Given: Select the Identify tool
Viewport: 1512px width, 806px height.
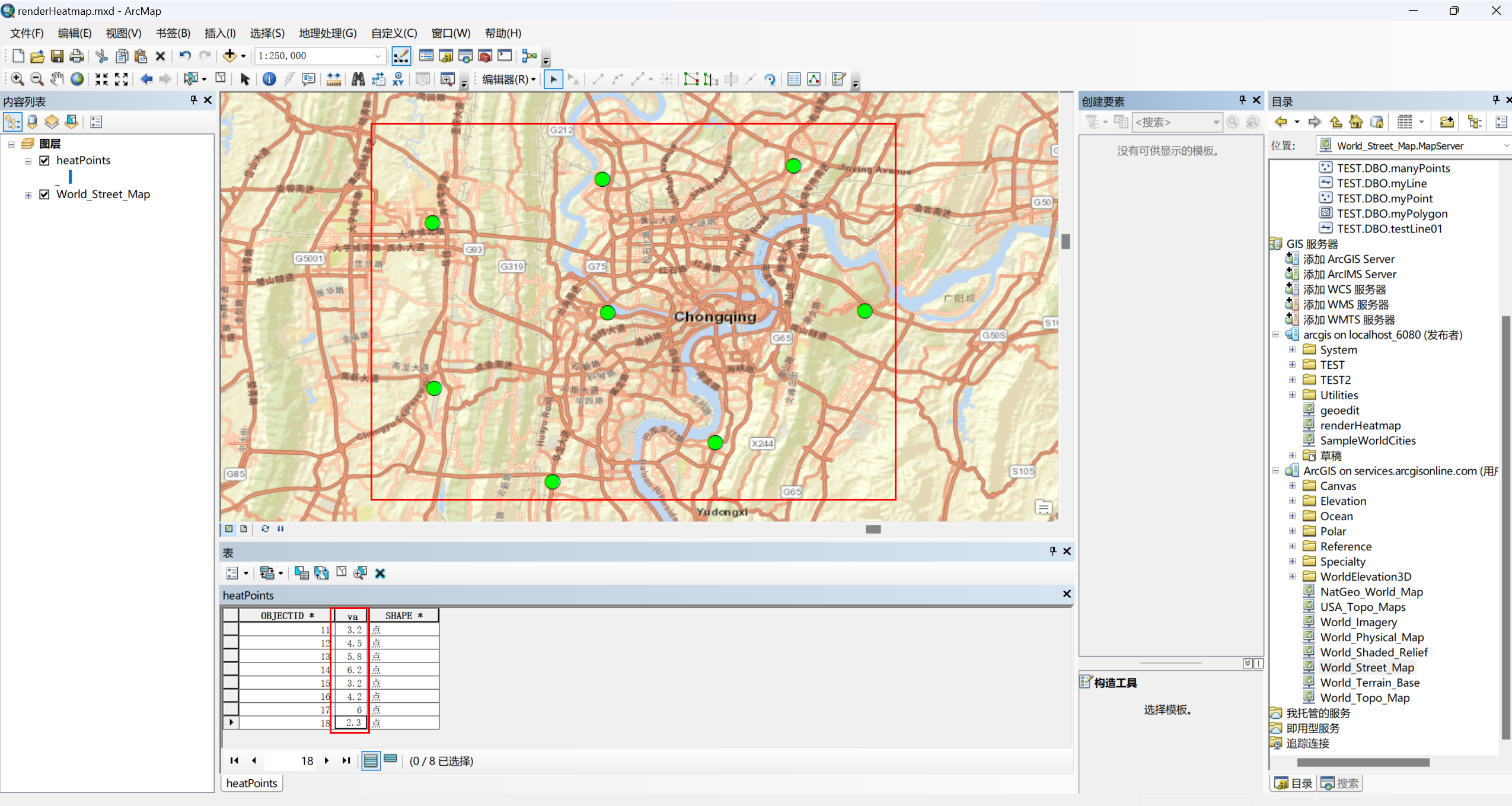Looking at the screenshot, I should [x=269, y=79].
